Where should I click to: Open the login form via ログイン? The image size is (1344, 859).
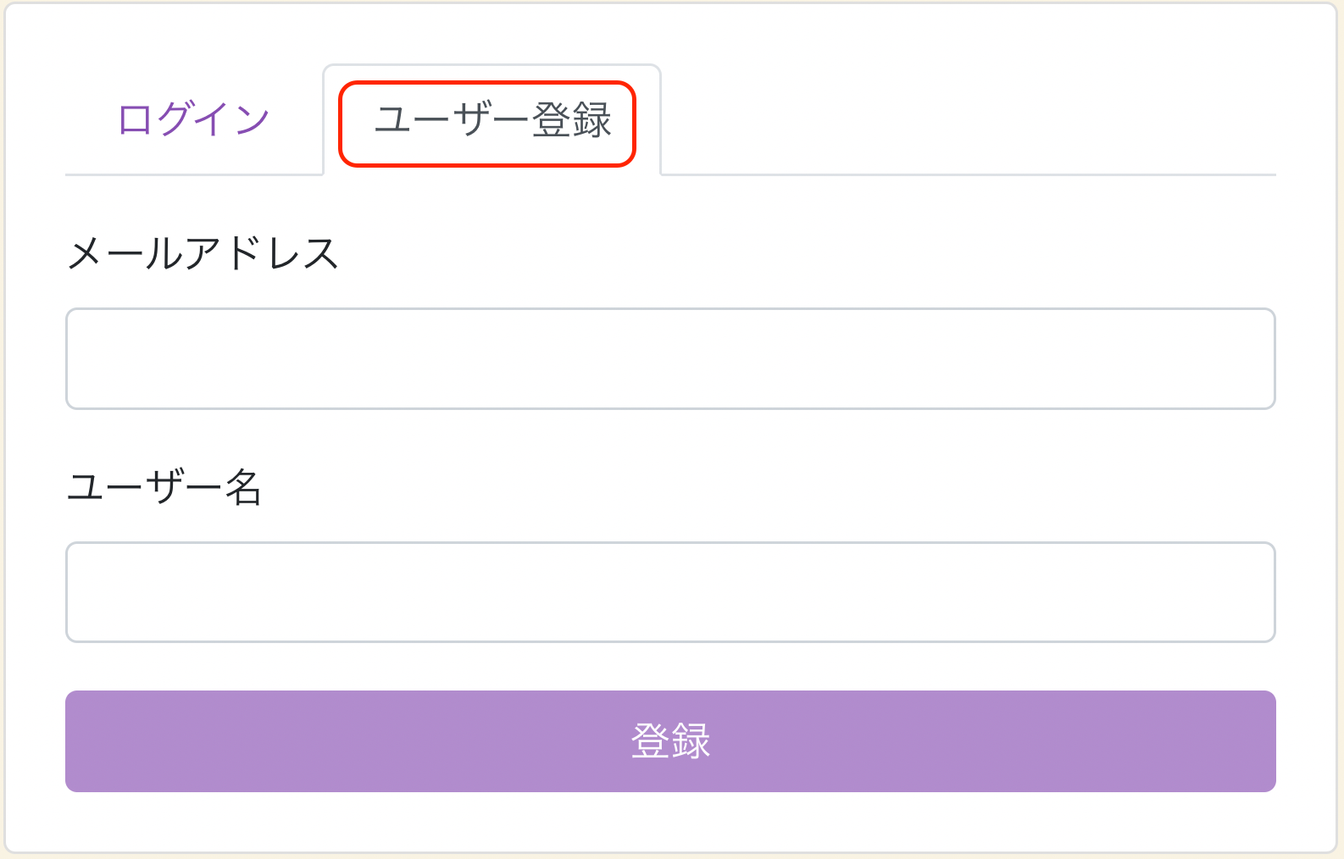193,120
